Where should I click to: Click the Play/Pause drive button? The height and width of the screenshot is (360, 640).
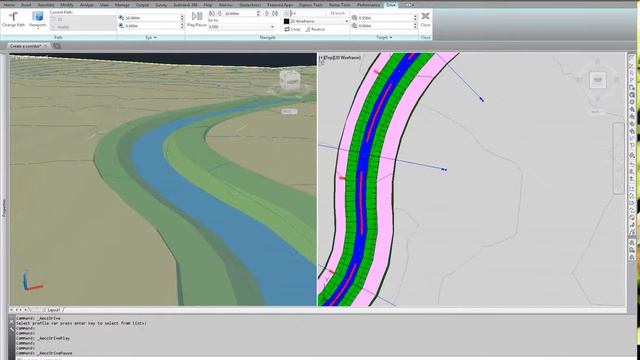click(x=197, y=20)
